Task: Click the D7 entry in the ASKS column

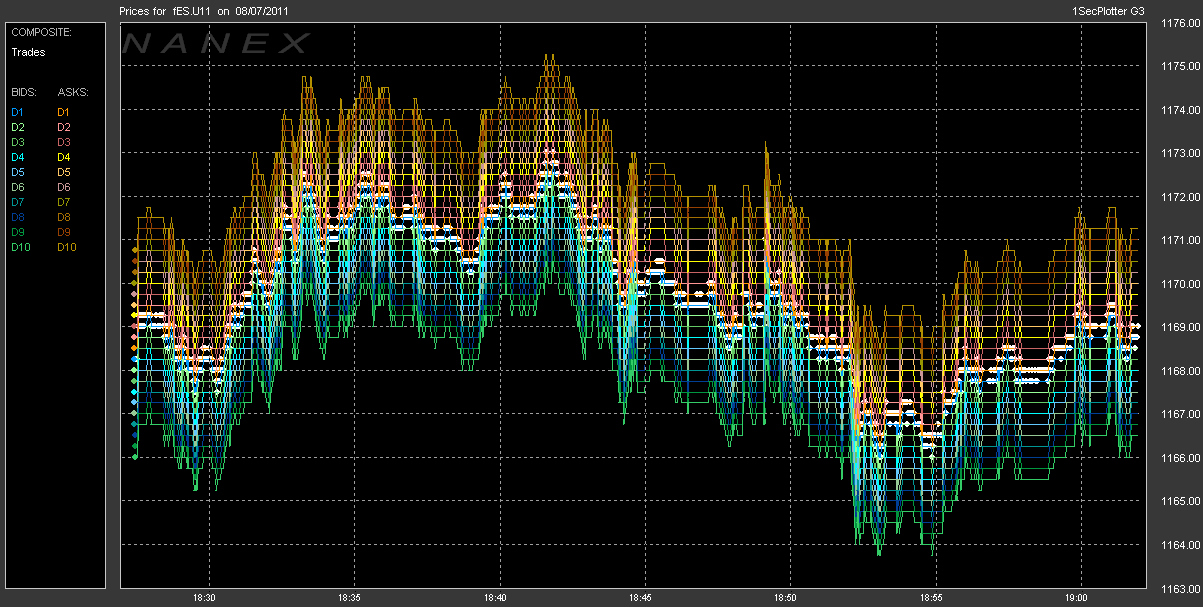Action: 64,202
